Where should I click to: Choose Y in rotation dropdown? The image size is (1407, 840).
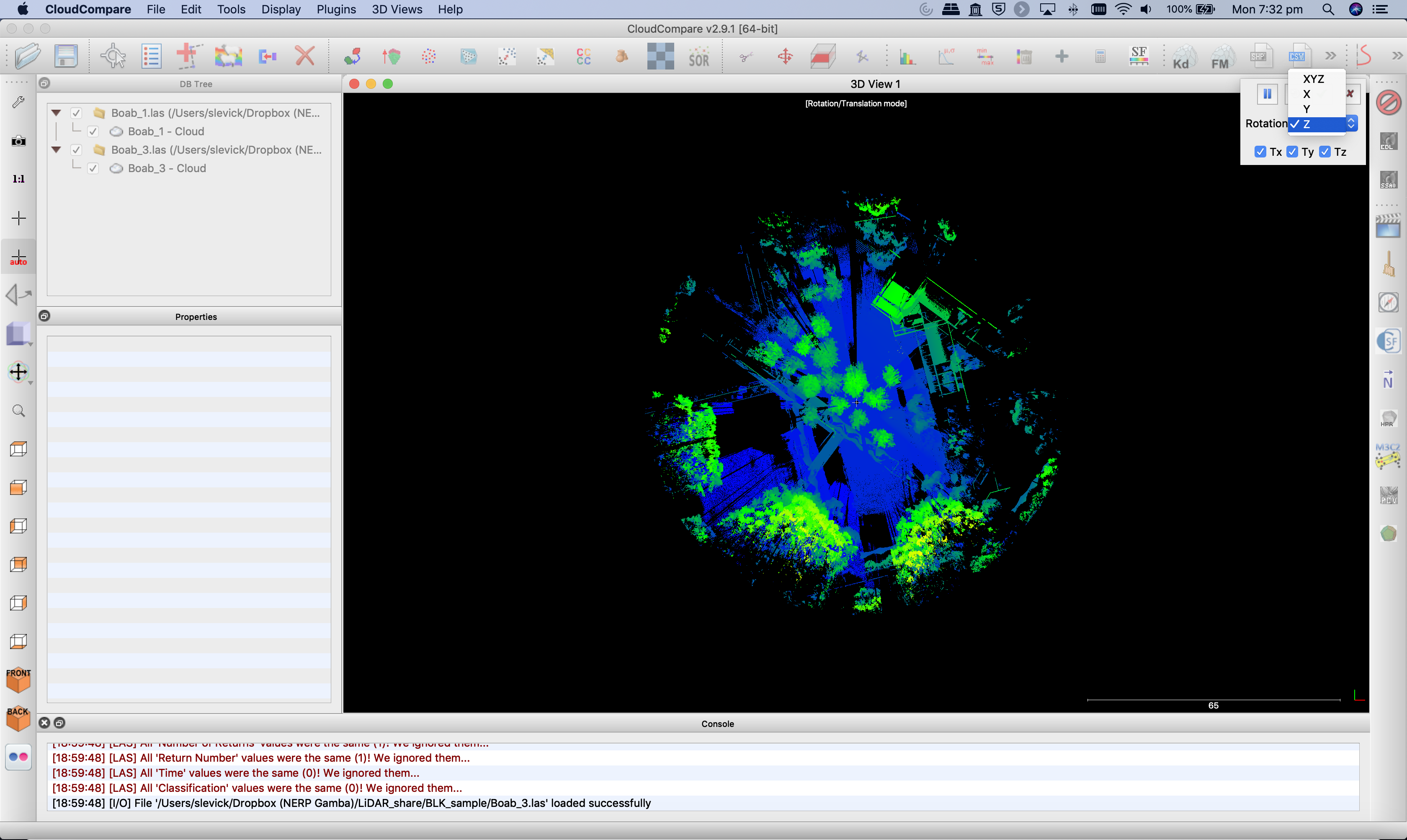click(1317, 109)
